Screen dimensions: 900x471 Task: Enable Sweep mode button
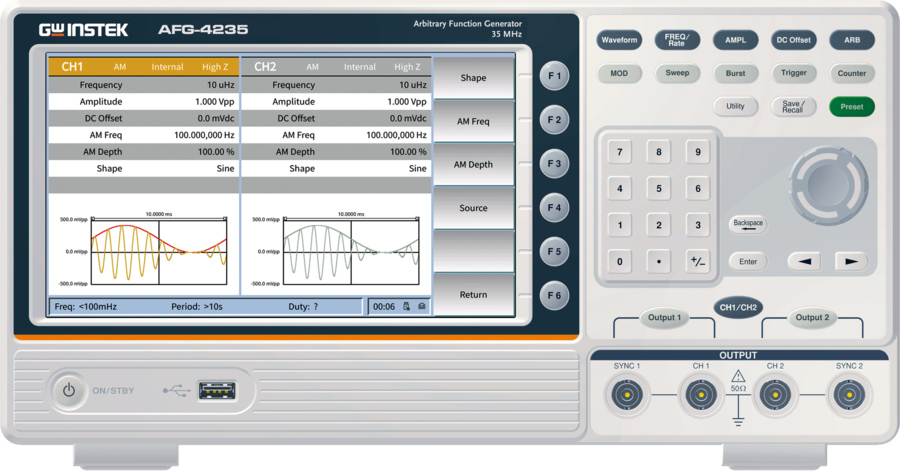(x=677, y=73)
